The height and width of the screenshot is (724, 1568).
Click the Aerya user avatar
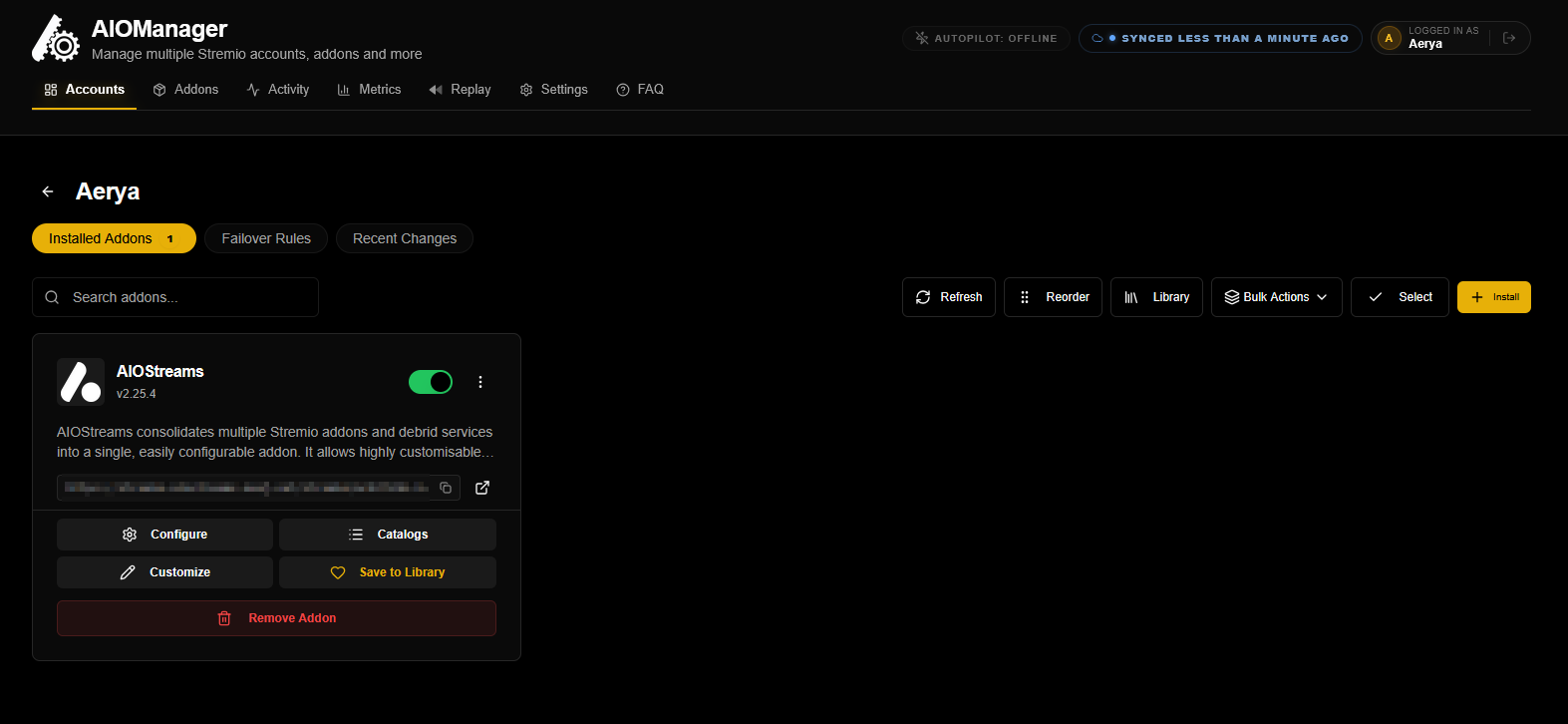pyautogui.click(x=1389, y=38)
